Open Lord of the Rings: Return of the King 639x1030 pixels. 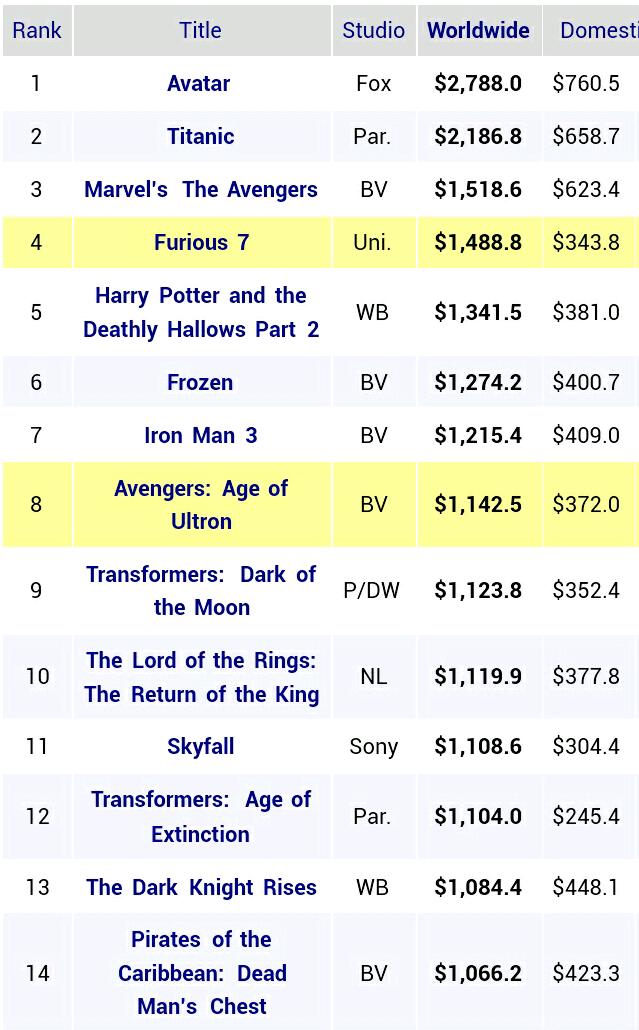click(x=201, y=677)
